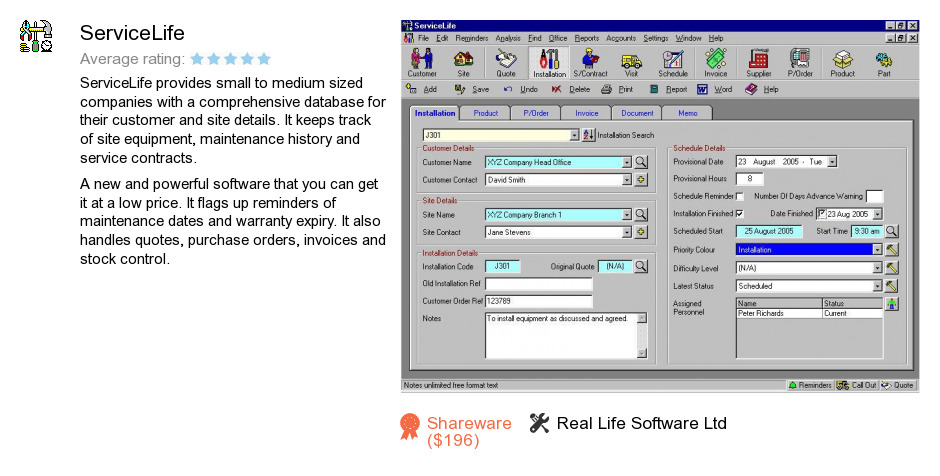The image size is (940, 476).
Task: Open the Date Finished dropdown arrow
Action: [877, 214]
